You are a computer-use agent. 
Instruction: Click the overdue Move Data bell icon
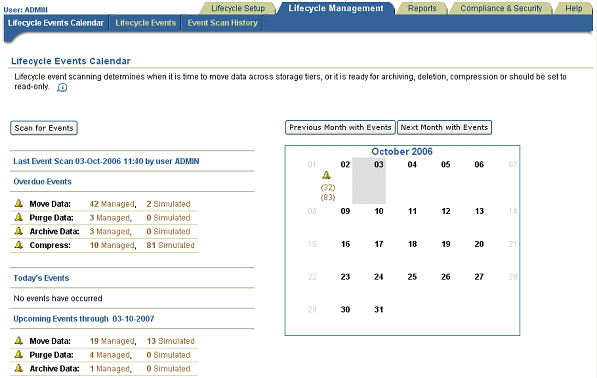19,203
